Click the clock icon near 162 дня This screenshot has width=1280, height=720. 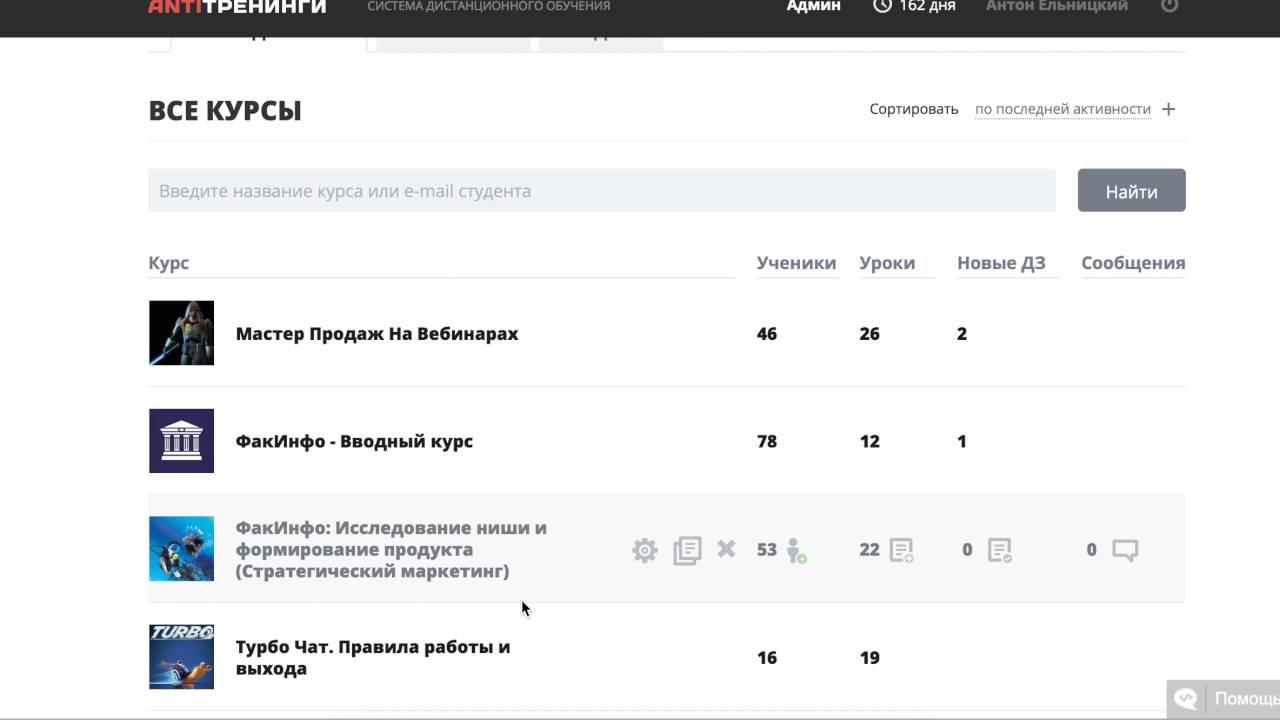882,6
